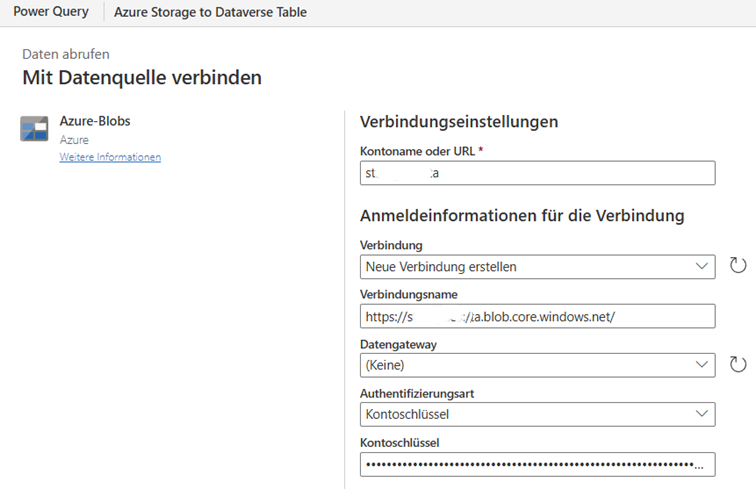Click the Datengateway field label

click(397, 344)
